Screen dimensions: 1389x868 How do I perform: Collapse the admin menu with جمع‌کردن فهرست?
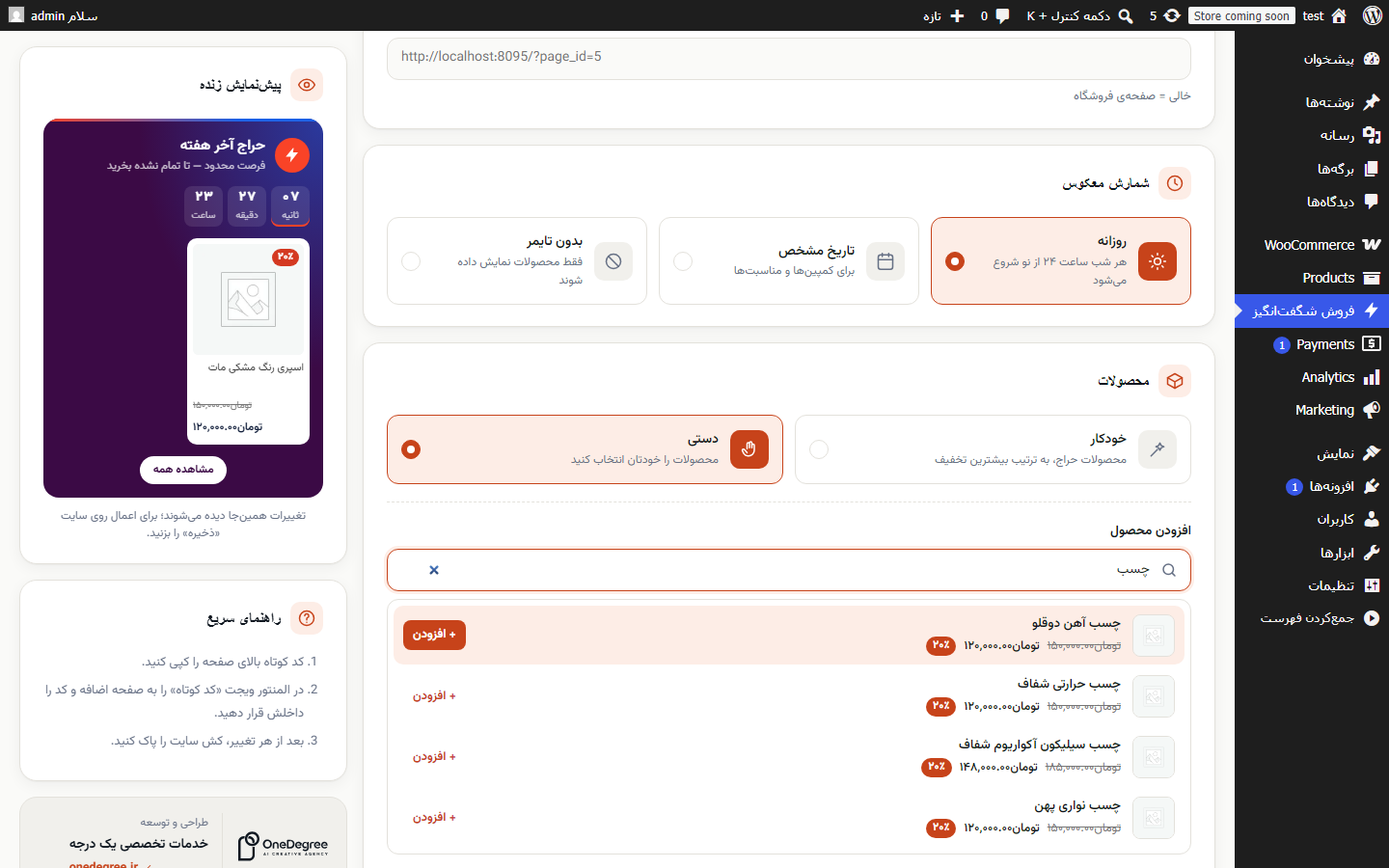pyautogui.click(x=1312, y=618)
